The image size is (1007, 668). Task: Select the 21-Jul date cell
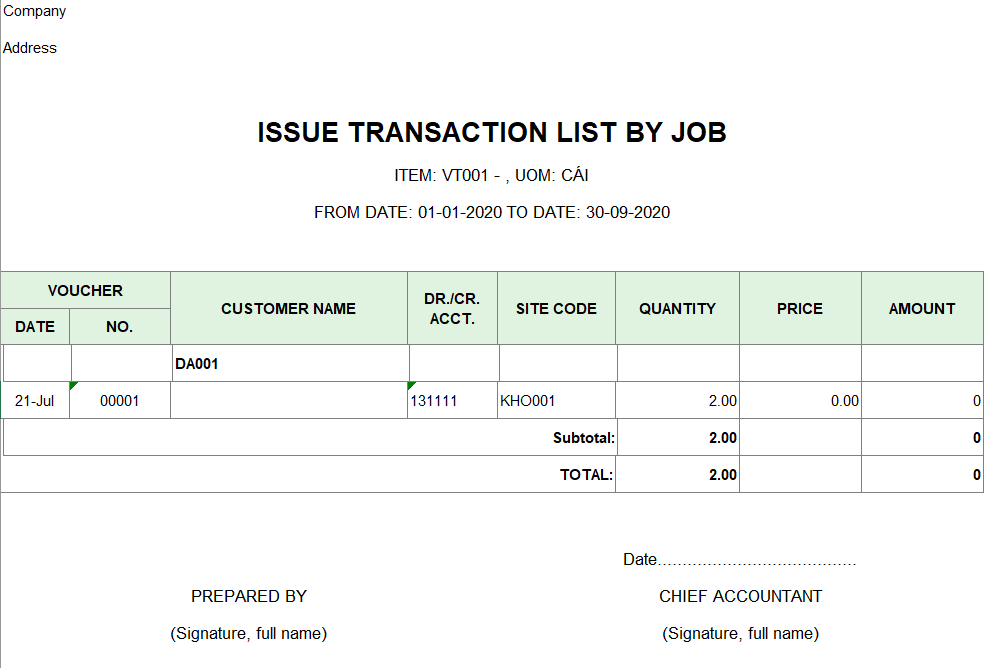(x=35, y=401)
